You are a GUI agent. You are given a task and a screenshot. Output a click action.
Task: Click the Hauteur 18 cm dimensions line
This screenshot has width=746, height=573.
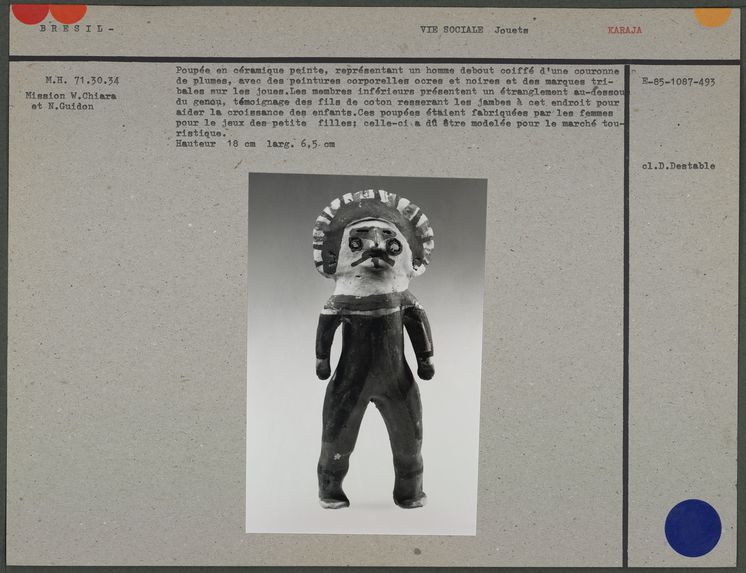[x=254, y=144]
